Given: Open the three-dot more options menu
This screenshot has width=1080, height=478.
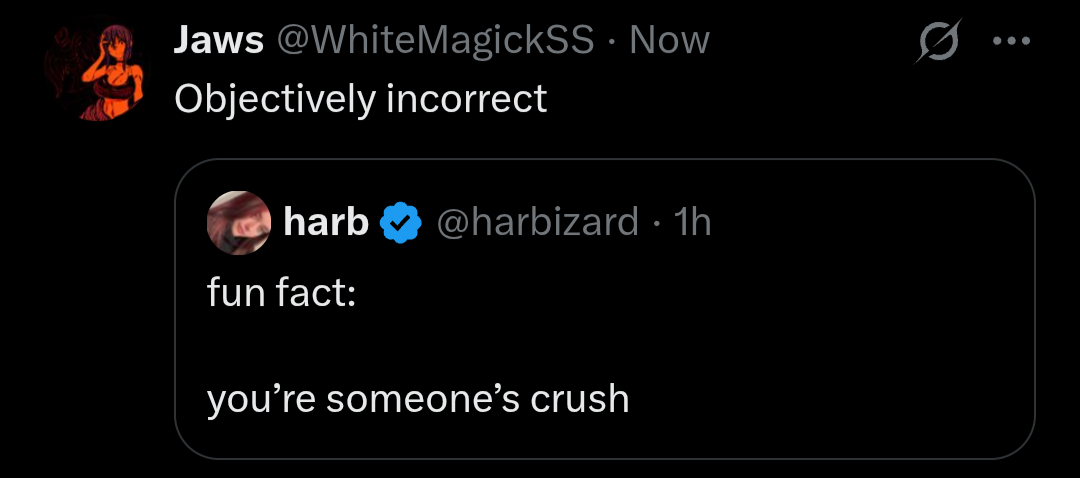Looking at the screenshot, I should [1011, 41].
